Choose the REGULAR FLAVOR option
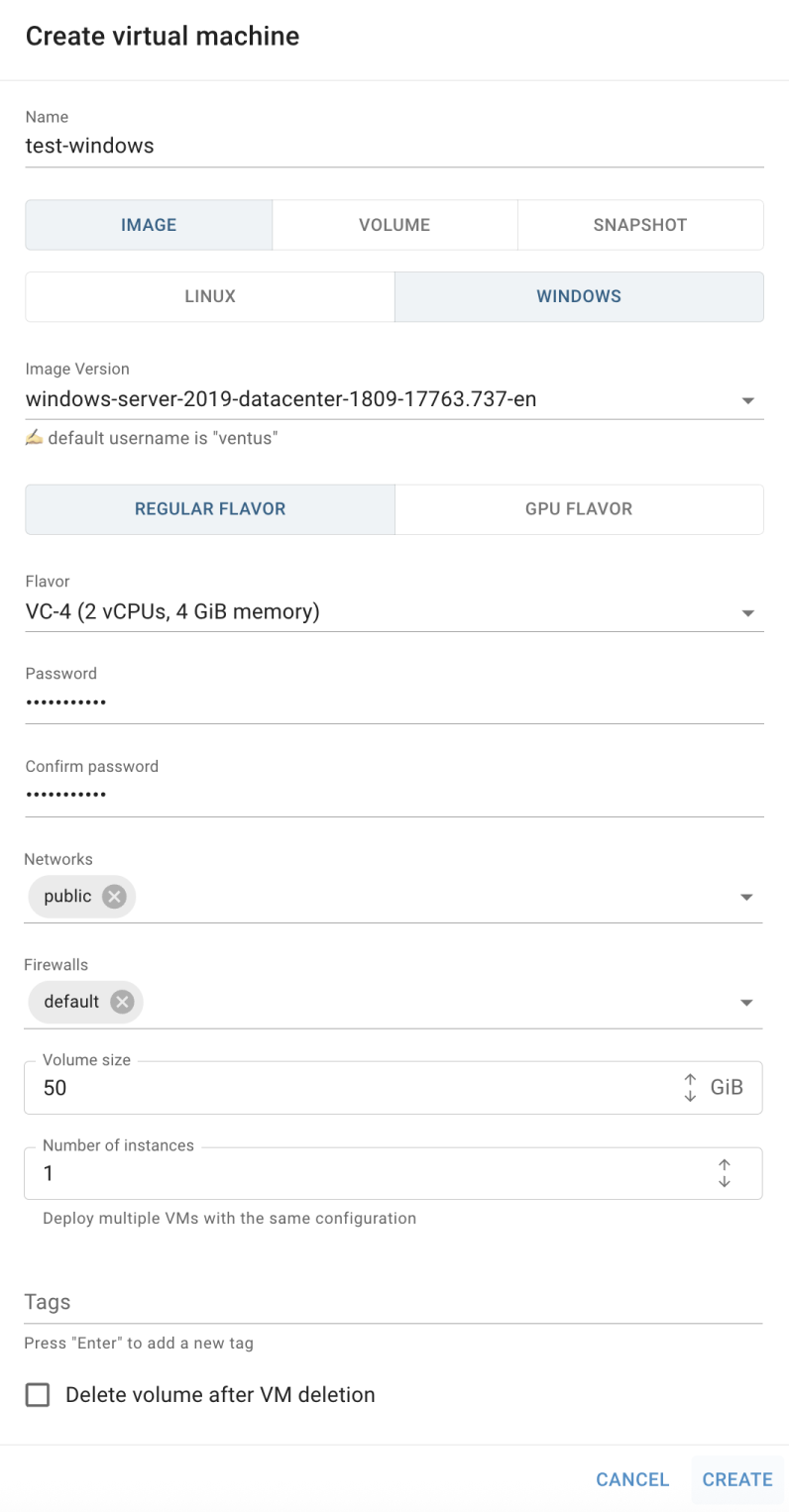This screenshot has width=789, height=1512. 210,509
